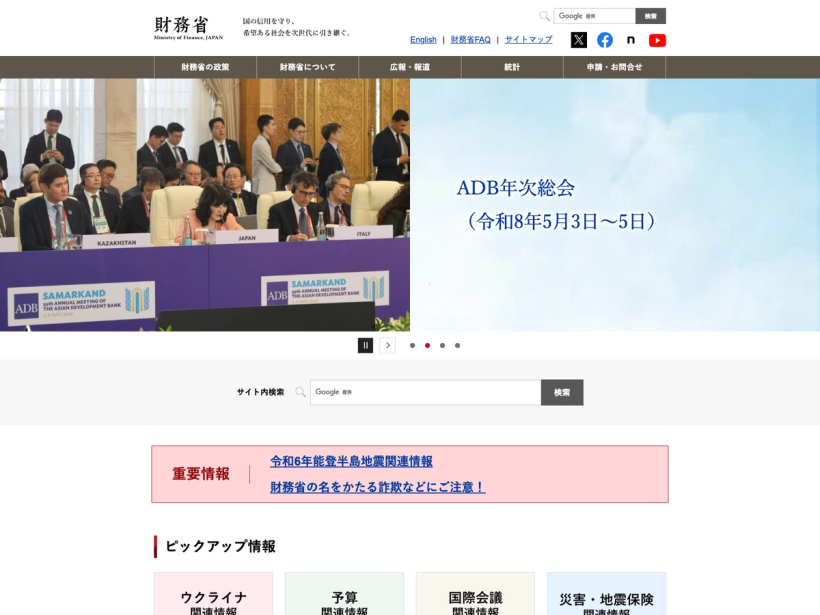Click the large 検索 button in site search
This screenshot has height=615, width=820.
tap(562, 392)
